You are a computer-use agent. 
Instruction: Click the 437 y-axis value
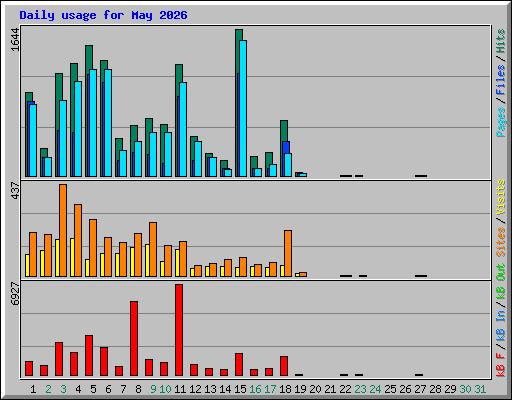coord(15,191)
